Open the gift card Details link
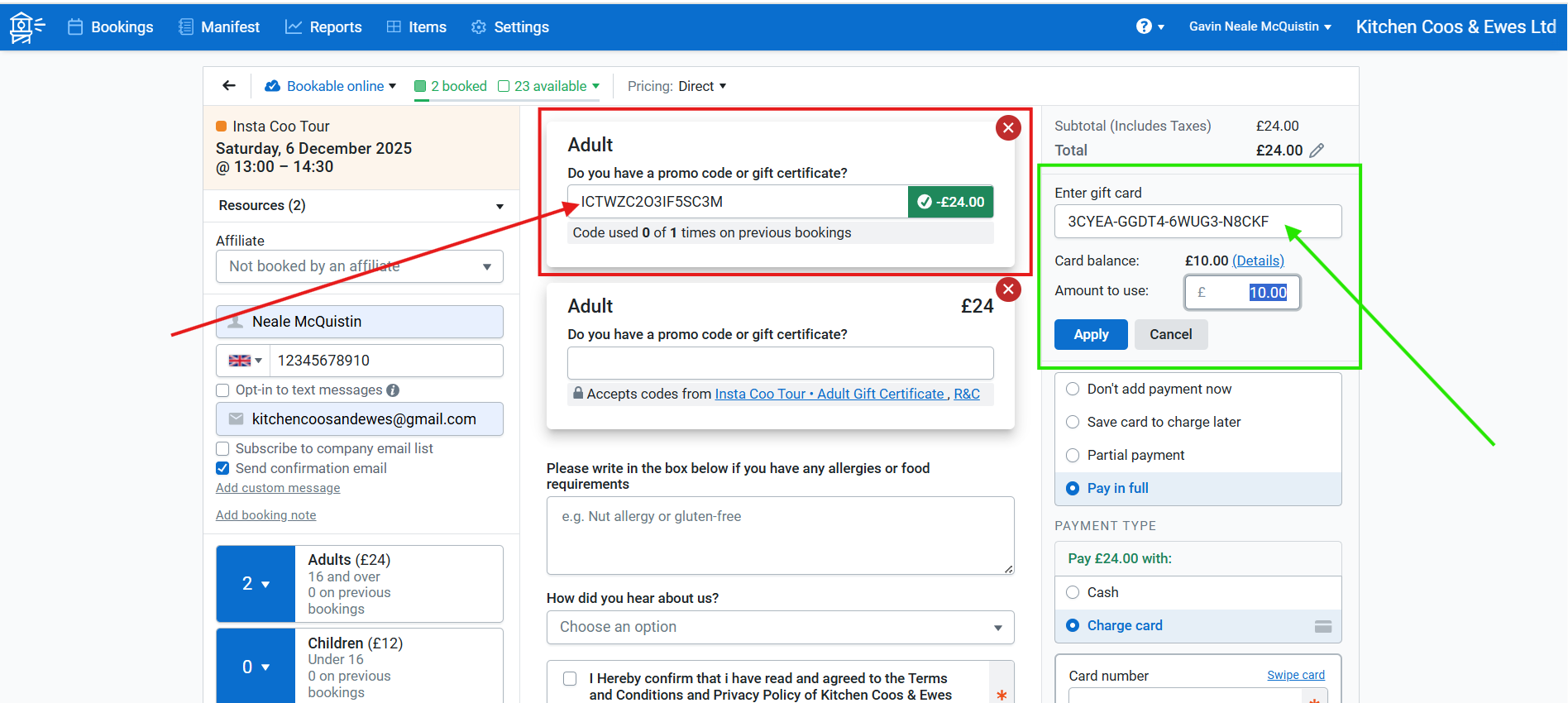1568x703 pixels. (x=1258, y=261)
